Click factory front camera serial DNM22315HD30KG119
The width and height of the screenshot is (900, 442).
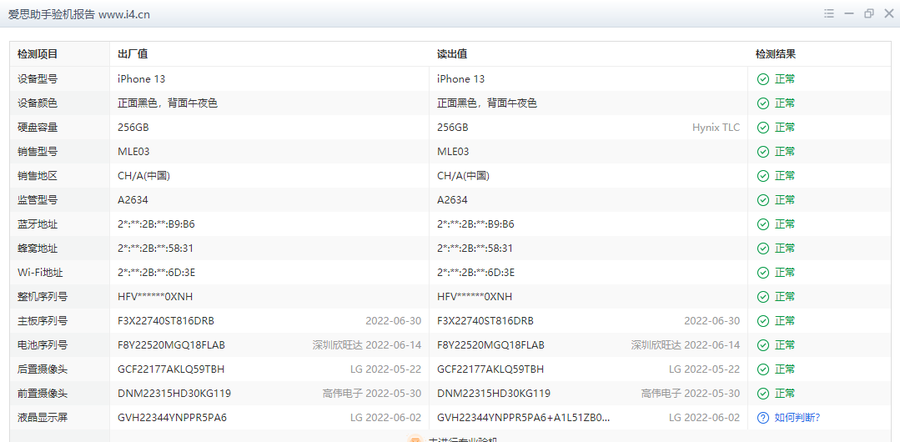(x=174, y=393)
